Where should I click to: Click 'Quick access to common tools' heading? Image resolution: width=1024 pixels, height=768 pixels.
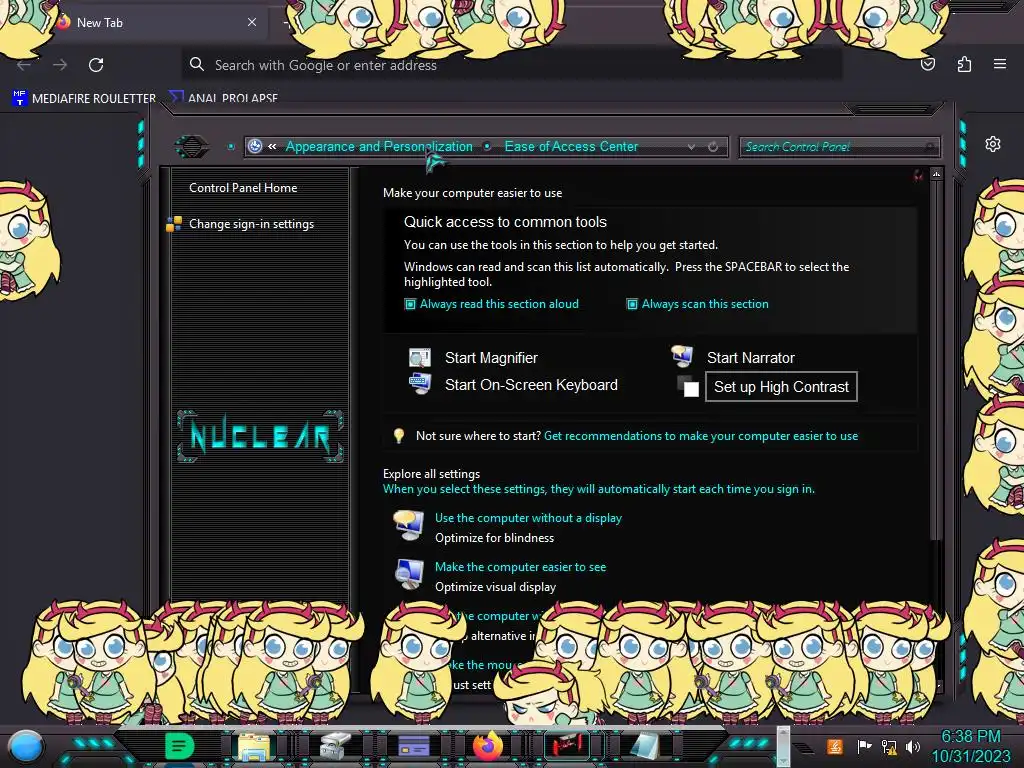pyautogui.click(x=505, y=222)
